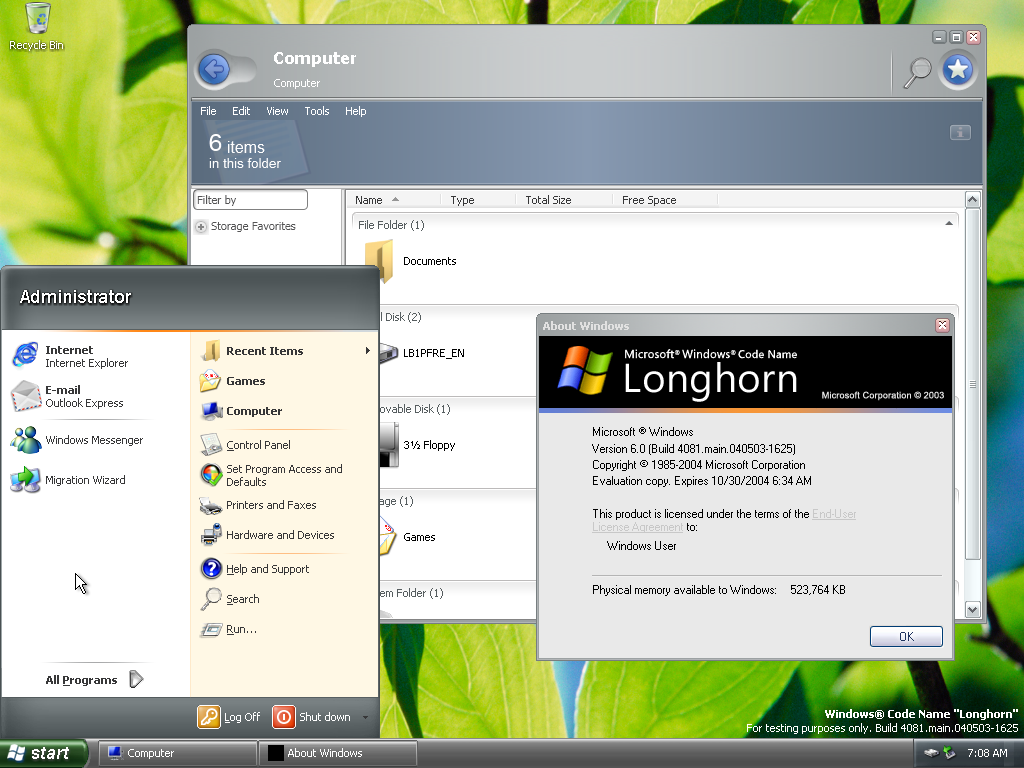Open the View menu

coord(277,111)
